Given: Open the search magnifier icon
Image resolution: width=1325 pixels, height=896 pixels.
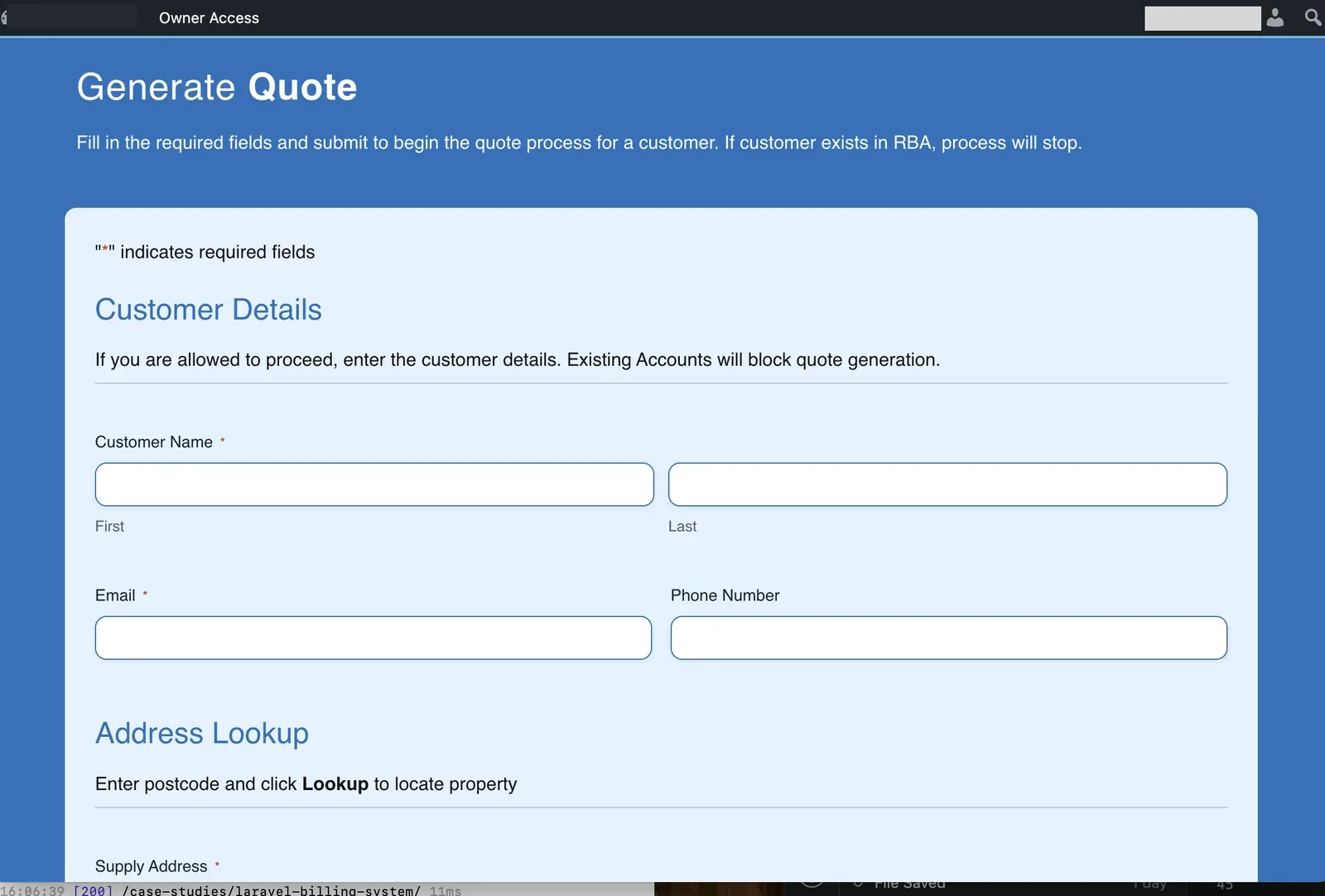Looking at the screenshot, I should (x=1313, y=17).
